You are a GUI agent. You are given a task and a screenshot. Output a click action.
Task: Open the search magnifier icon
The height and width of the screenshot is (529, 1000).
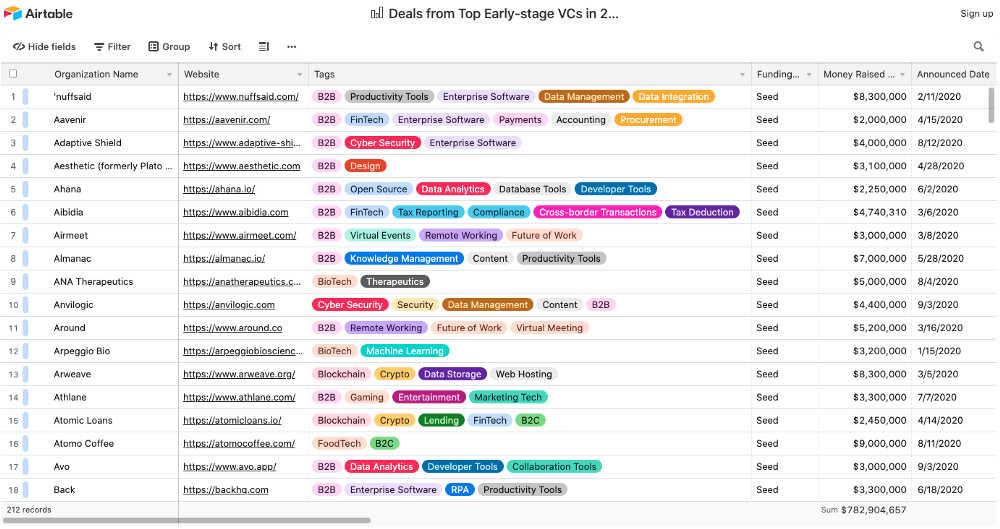coord(978,47)
